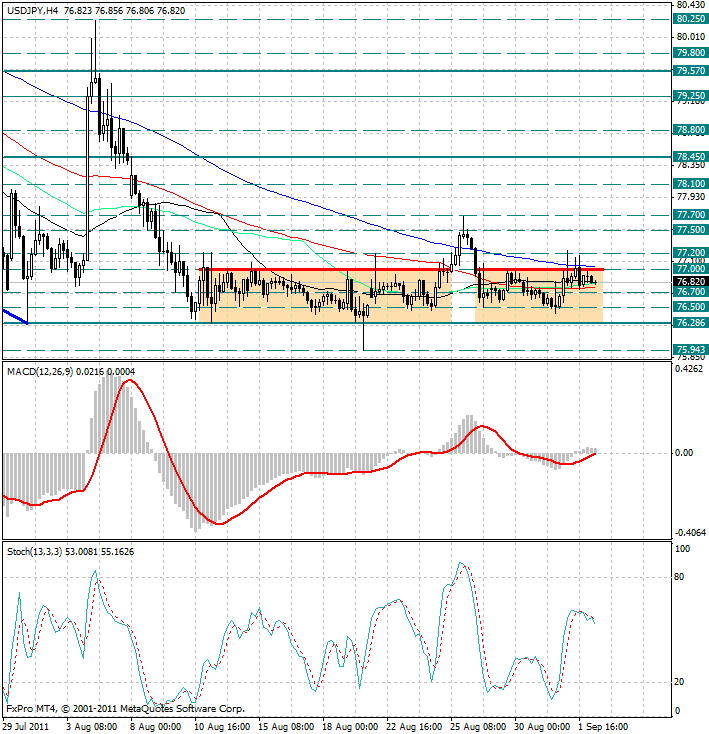Select the 76.286 support level label
This screenshot has height=734, width=709.
coord(689,323)
